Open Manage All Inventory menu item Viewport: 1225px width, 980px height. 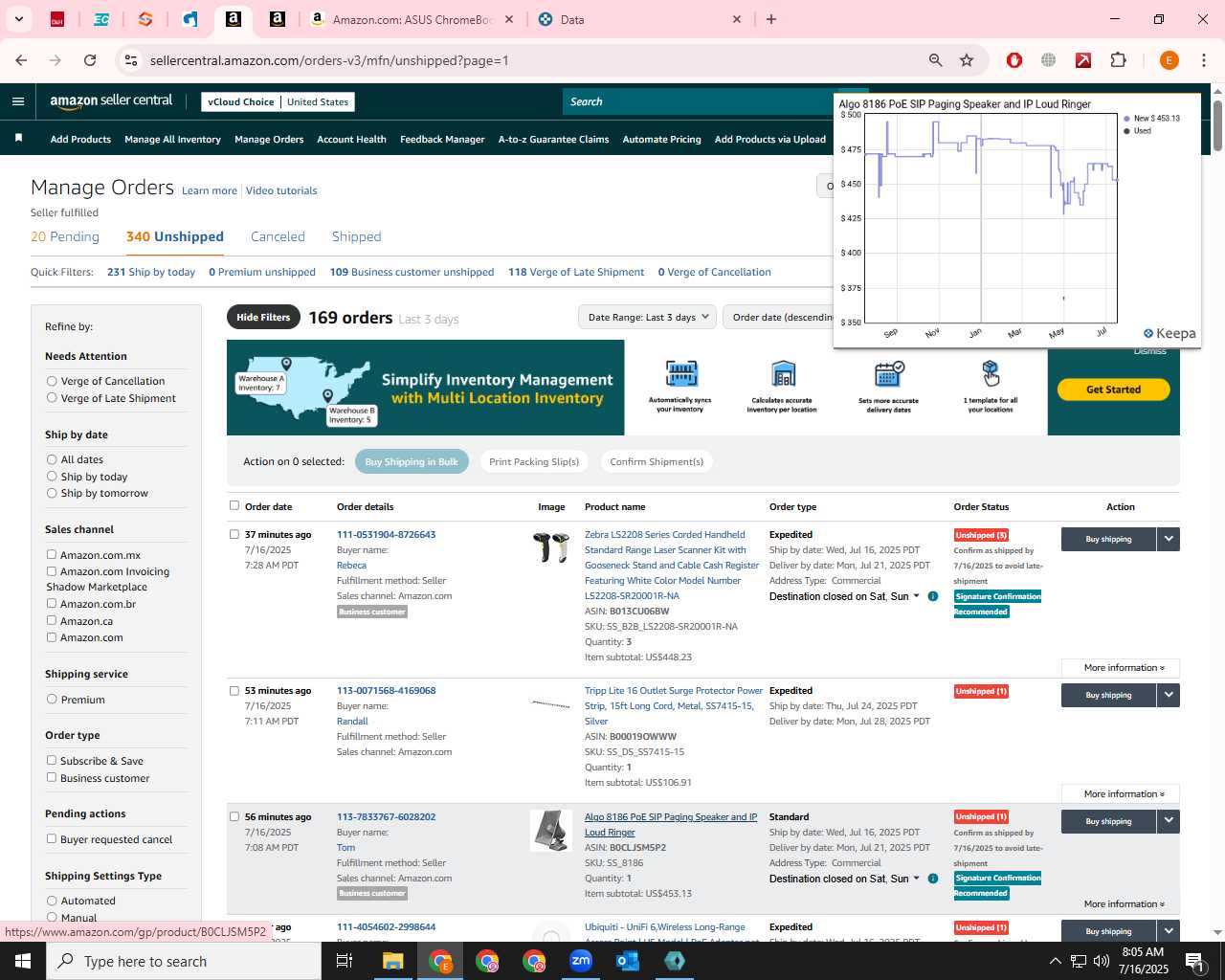click(172, 139)
